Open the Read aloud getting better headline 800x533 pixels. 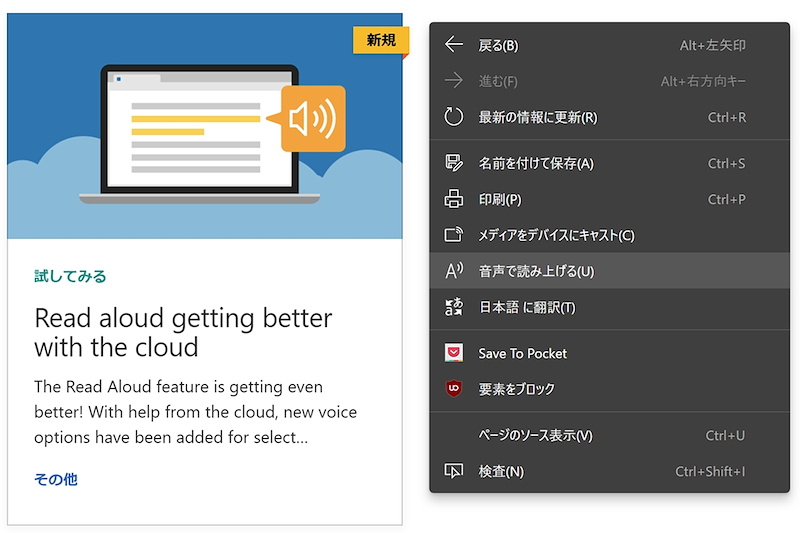point(183,333)
